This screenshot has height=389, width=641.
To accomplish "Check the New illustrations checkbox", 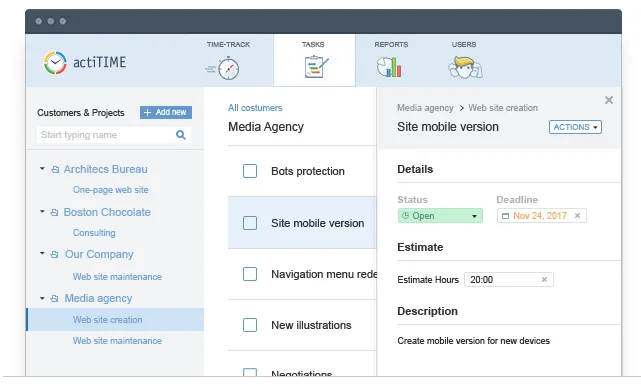I will [x=250, y=325].
